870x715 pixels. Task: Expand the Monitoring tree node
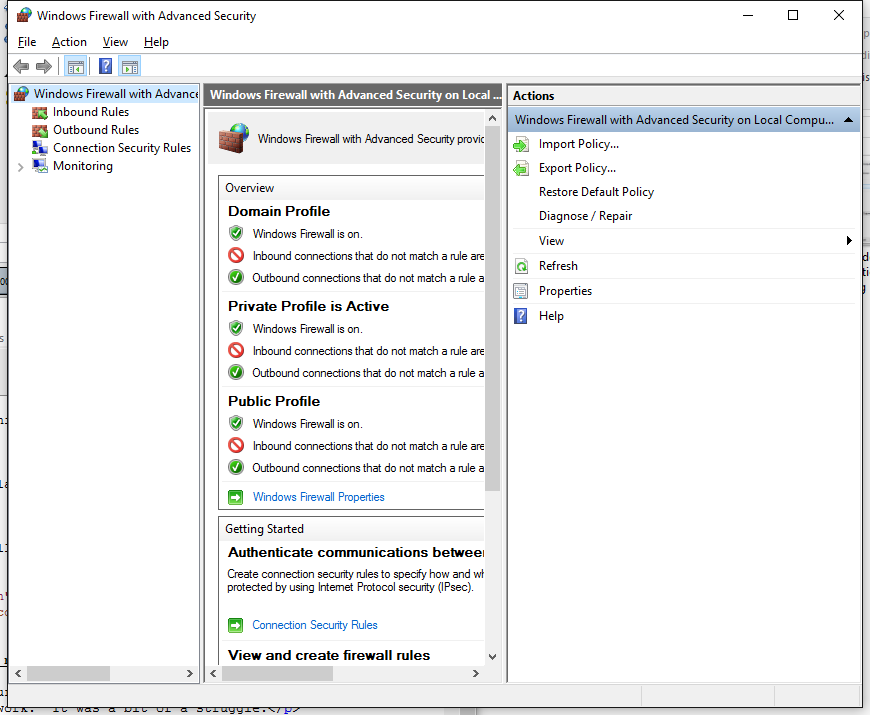(x=21, y=167)
